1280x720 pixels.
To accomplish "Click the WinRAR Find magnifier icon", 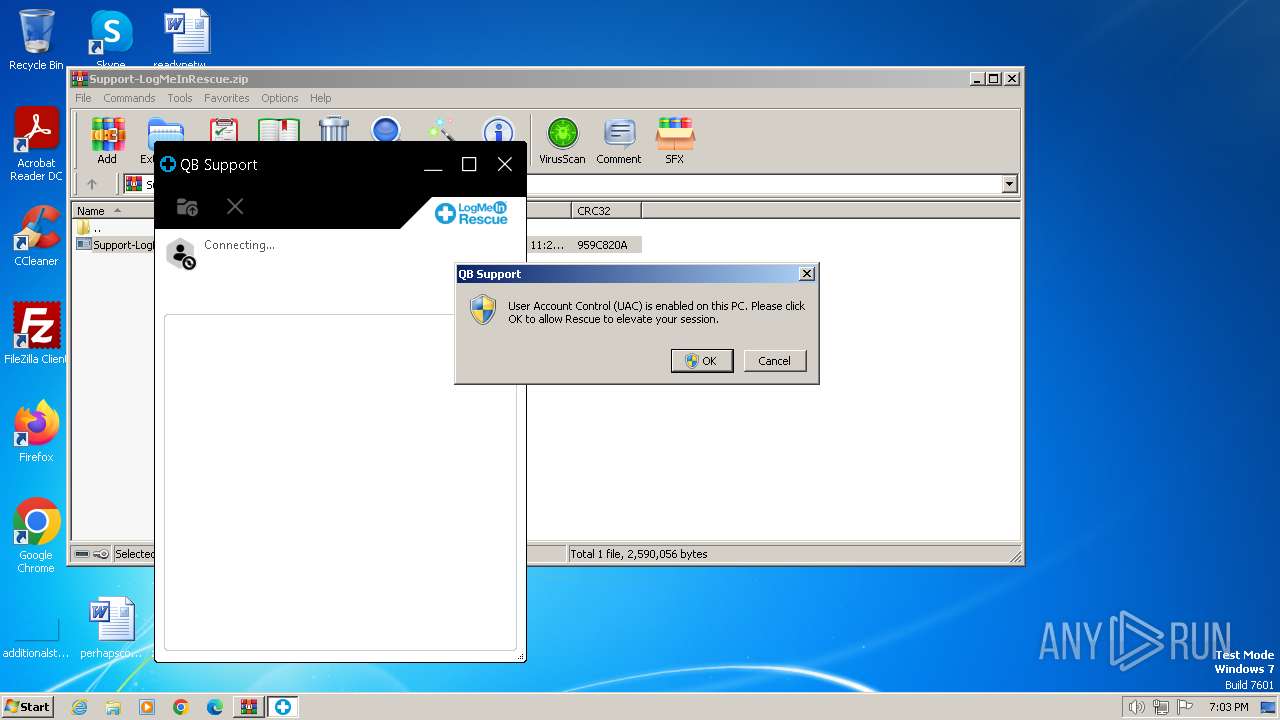I will click(386, 130).
